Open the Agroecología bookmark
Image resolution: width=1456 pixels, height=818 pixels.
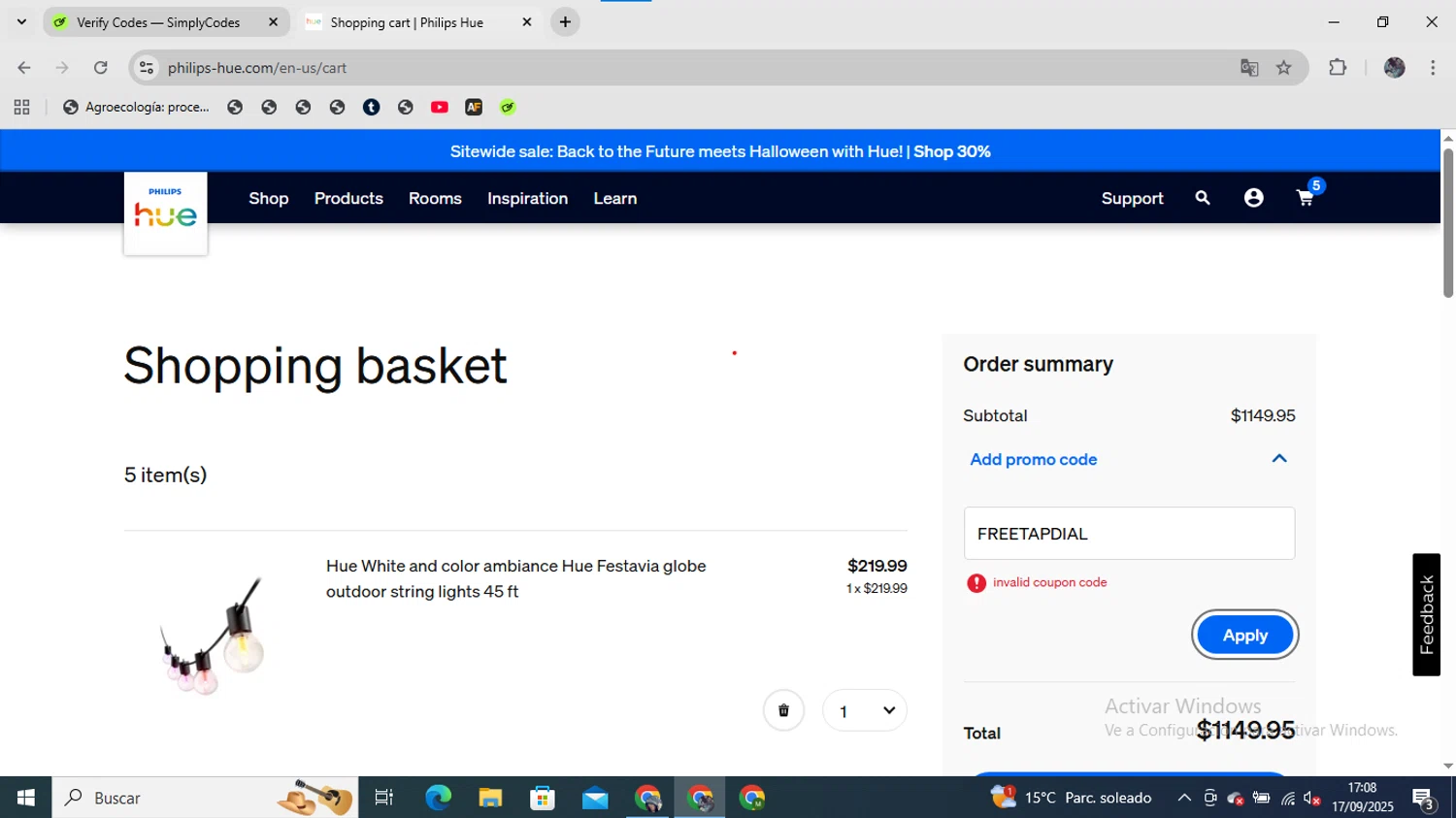tap(136, 108)
